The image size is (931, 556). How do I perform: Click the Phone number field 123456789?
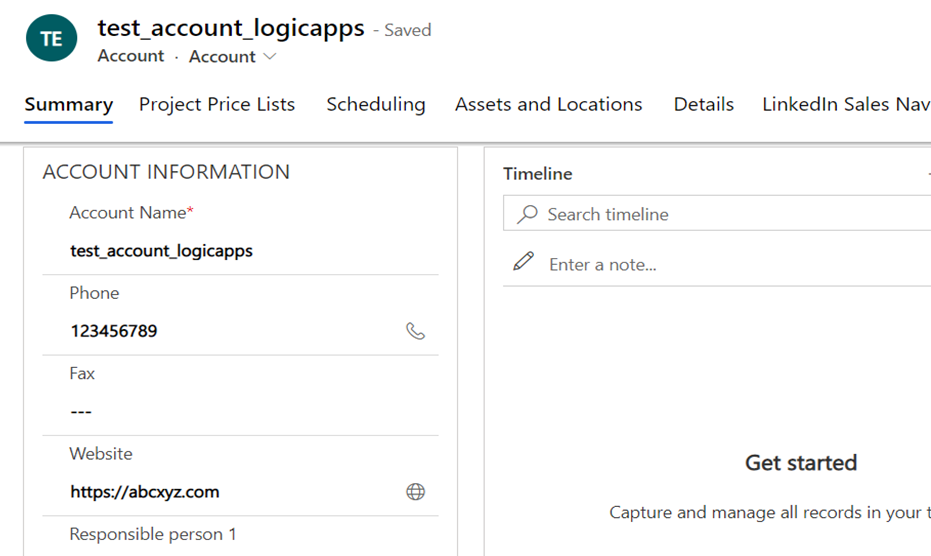click(114, 331)
